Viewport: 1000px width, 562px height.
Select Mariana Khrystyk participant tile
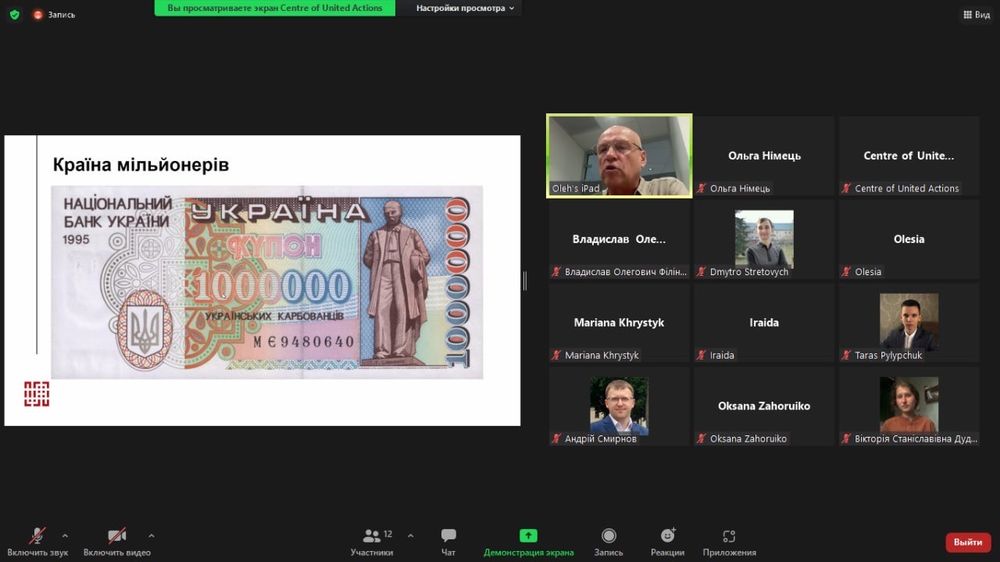click(x=619, y=323)
